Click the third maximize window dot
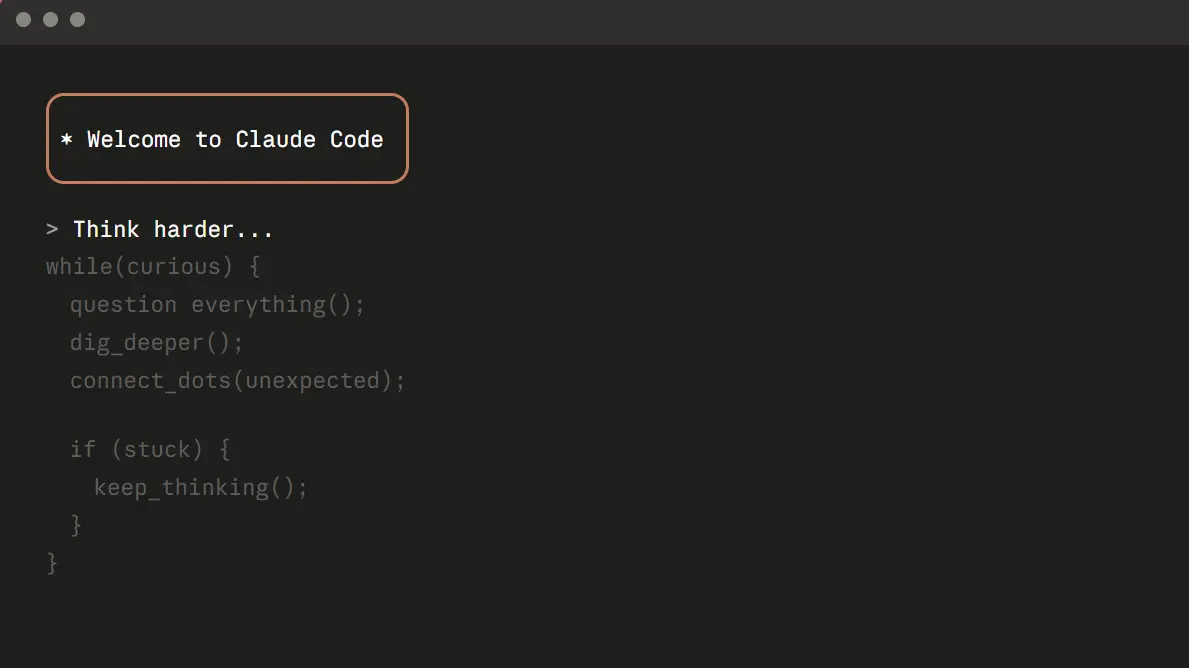This screenshot has height=668, width=1189. click(77, 20)
